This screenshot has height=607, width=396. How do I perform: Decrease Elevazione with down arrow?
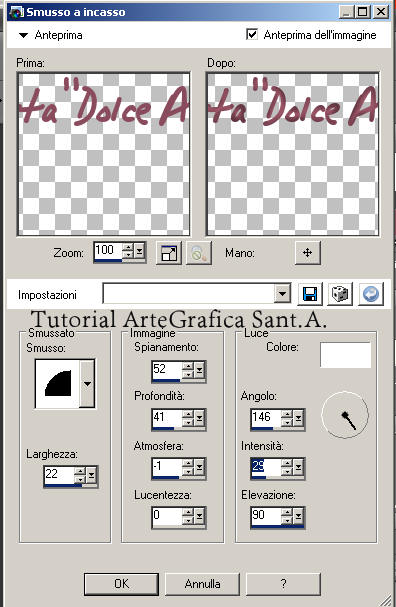287,521
